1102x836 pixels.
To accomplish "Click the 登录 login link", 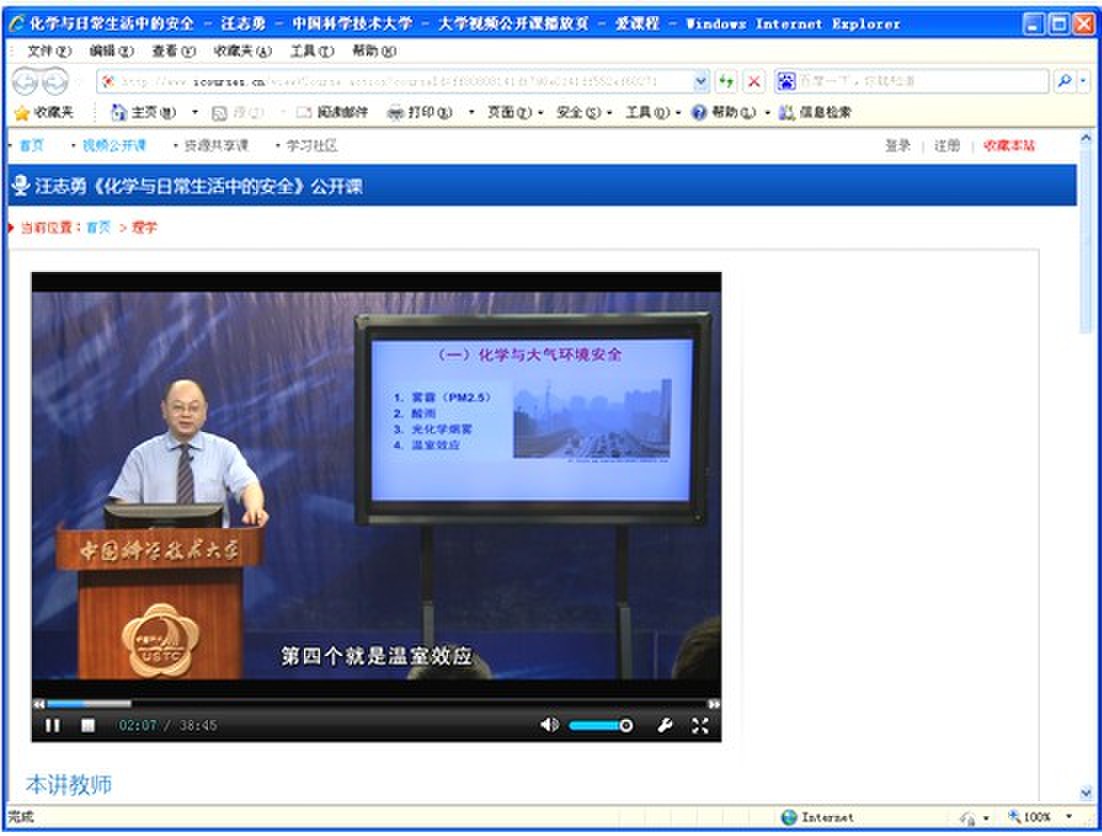I will pos(897,145).
